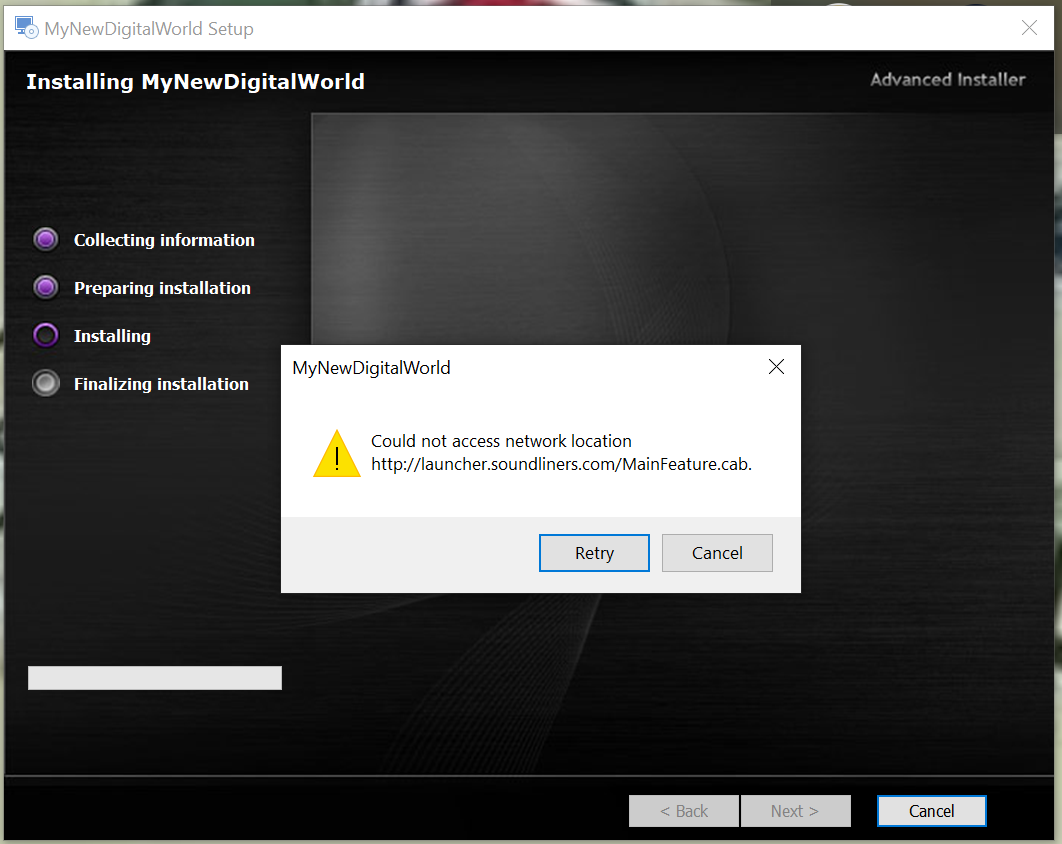Click the "Installing MyNewDigitalWorld" header text
The height and width of the screenshot is (844, 1062).
195,81
